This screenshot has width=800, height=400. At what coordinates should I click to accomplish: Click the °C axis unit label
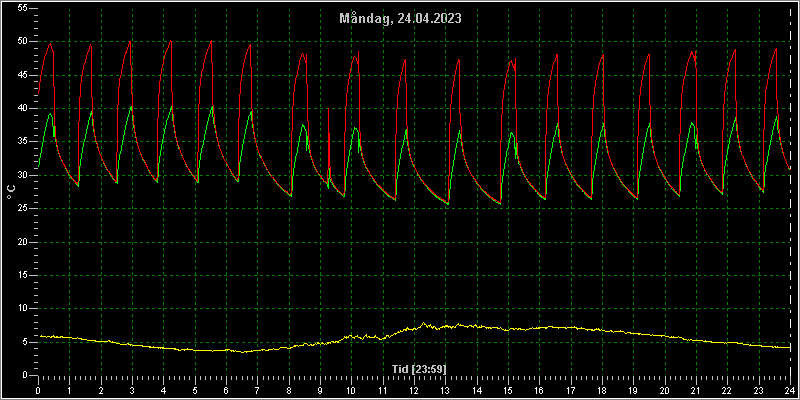(11, 192)
